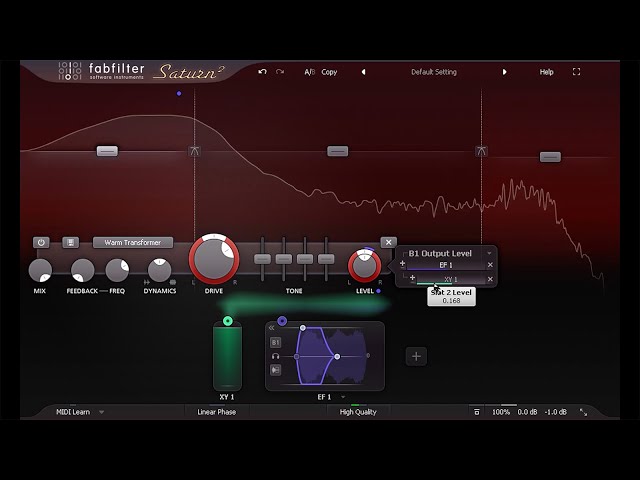Click the second TONE slider handle
Viewport: 640px width, 480px height.
[284, 259]
